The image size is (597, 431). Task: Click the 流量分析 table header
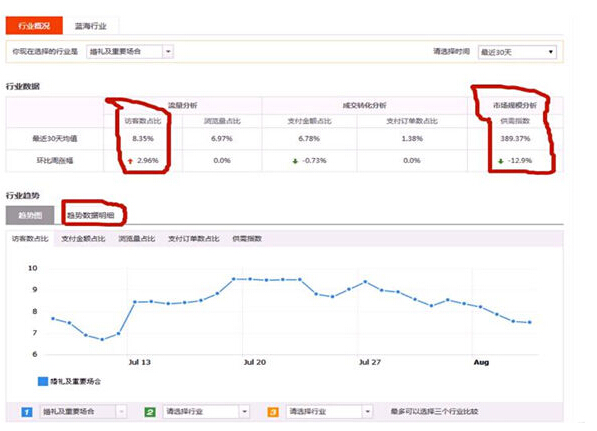(x=183, y=105)
